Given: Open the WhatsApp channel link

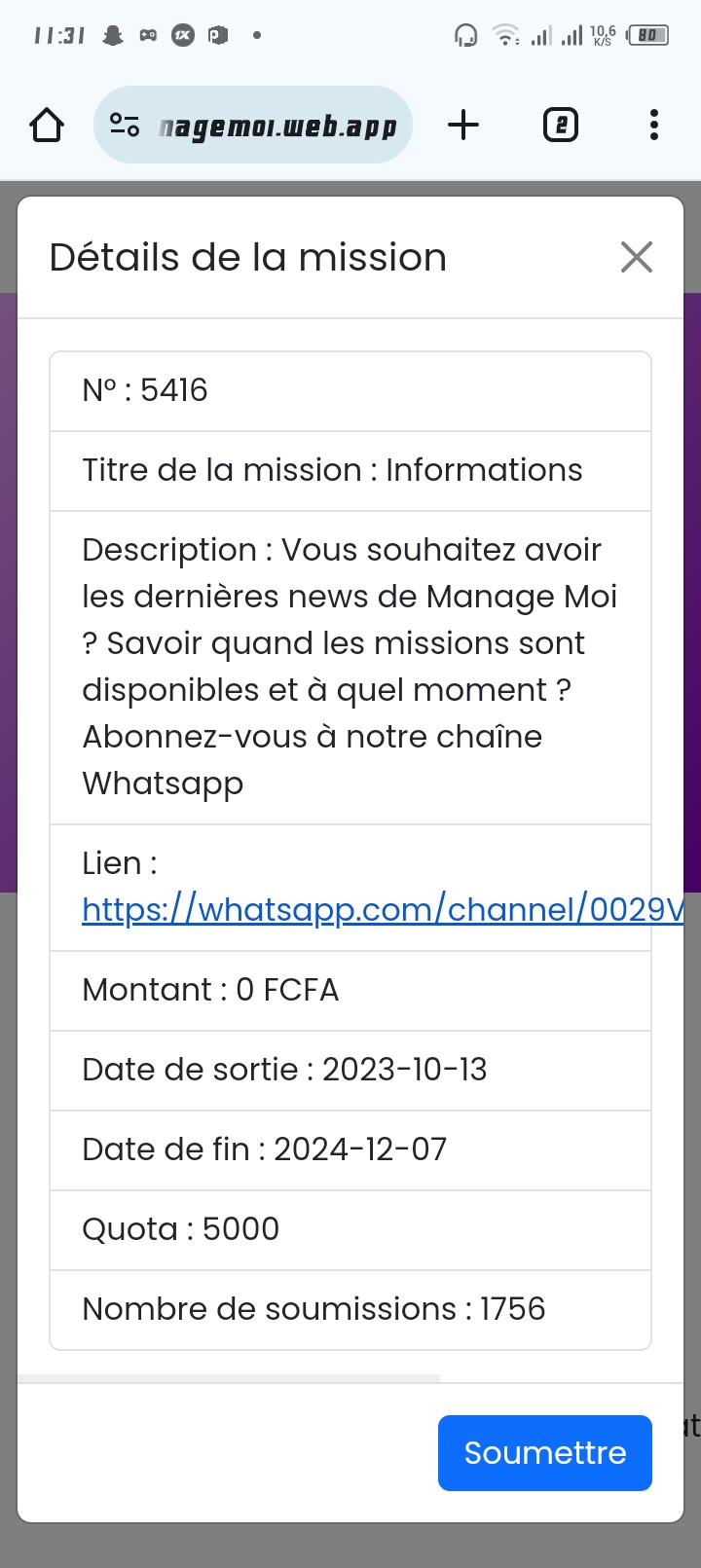Looking at the screenshot, I should [382, 909].
